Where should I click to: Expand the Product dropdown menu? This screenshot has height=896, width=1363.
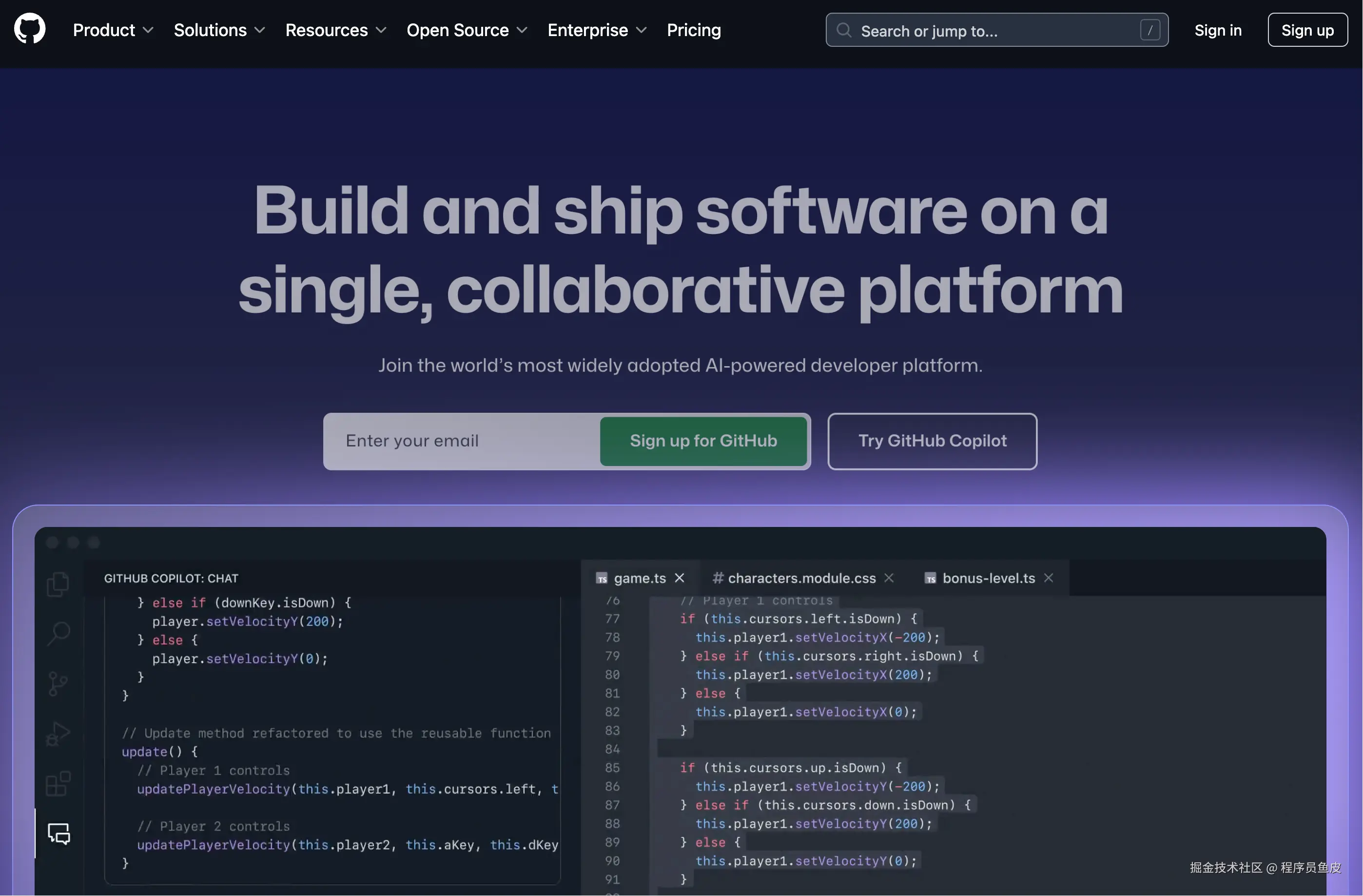pyautogui.click(x=113, y=30)
